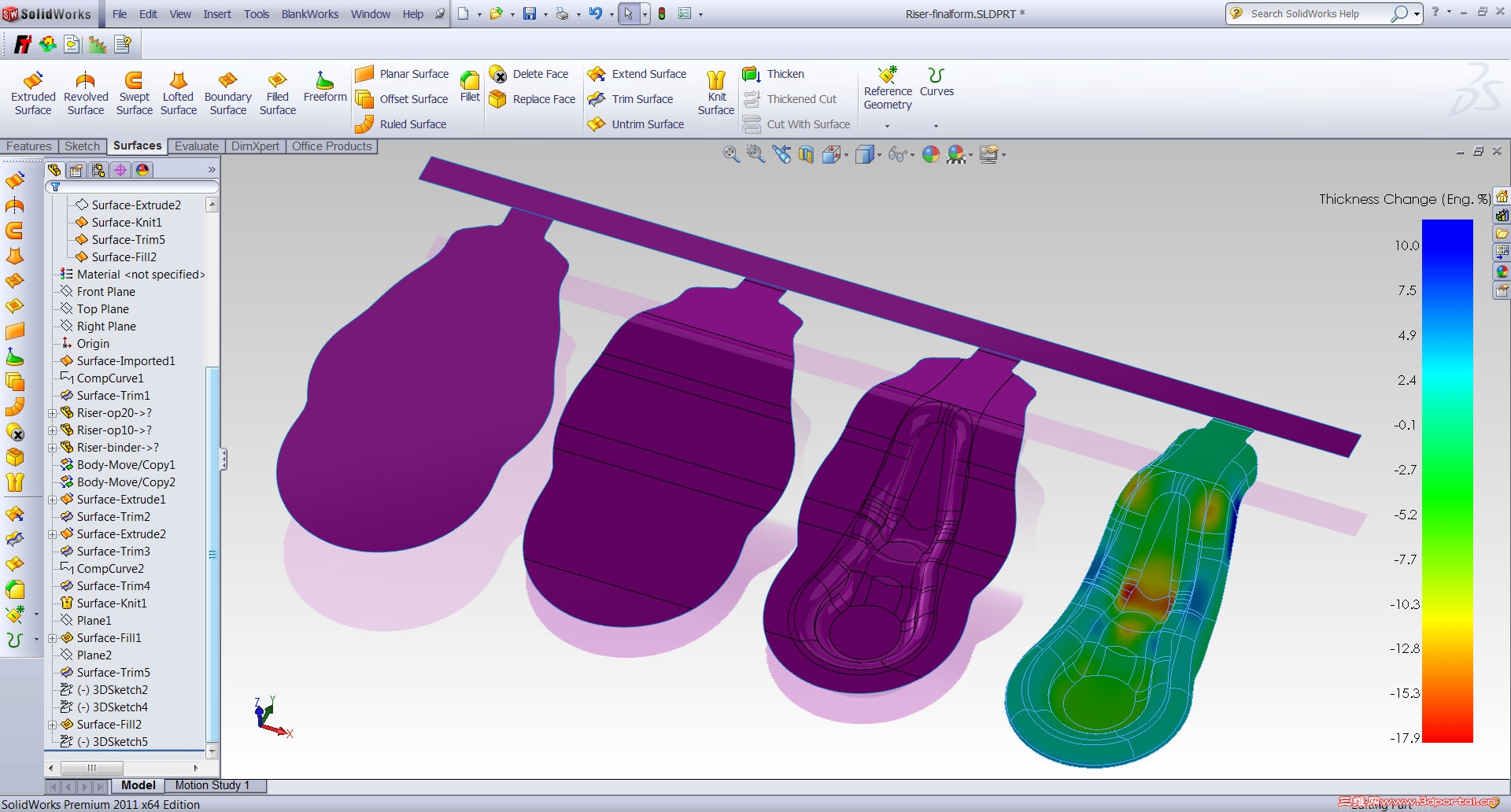Switch to the ConfigurationManager pane tab

pyautogui.click(x=98, y=170)
